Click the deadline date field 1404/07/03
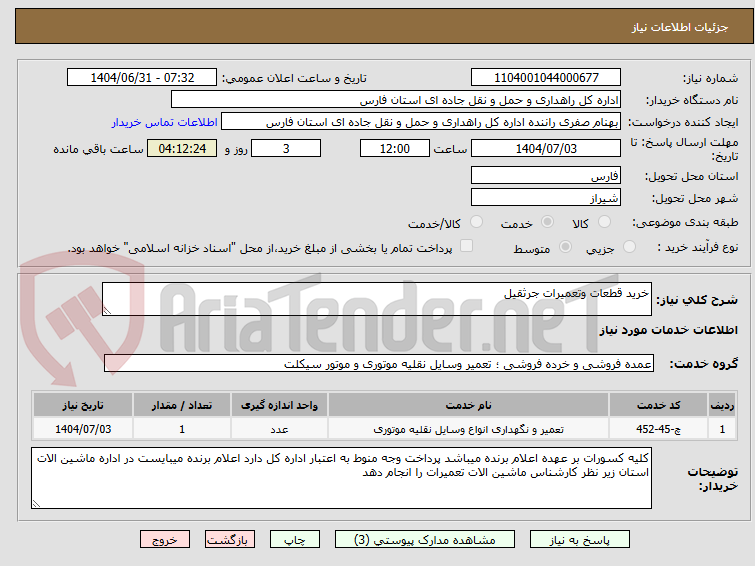This screenshot has height=566, width=755. tap(546, 148)
